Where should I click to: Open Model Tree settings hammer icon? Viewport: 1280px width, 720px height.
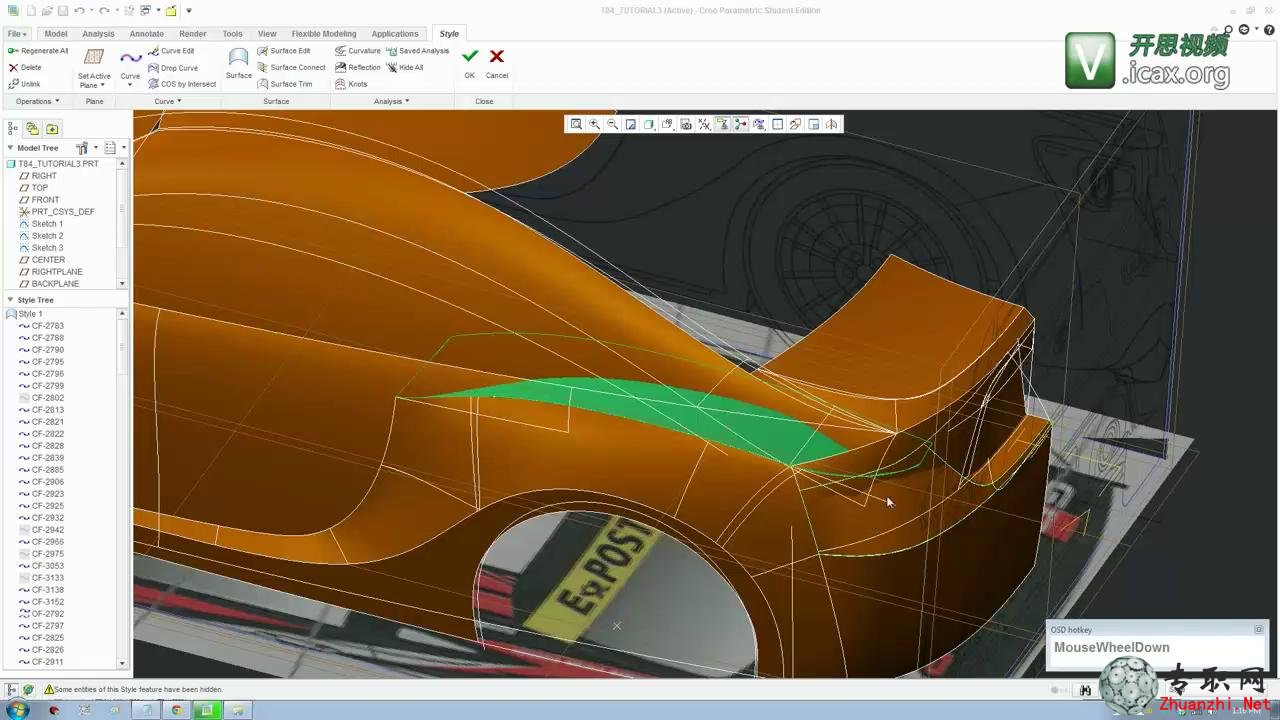[x=82, y=148]
